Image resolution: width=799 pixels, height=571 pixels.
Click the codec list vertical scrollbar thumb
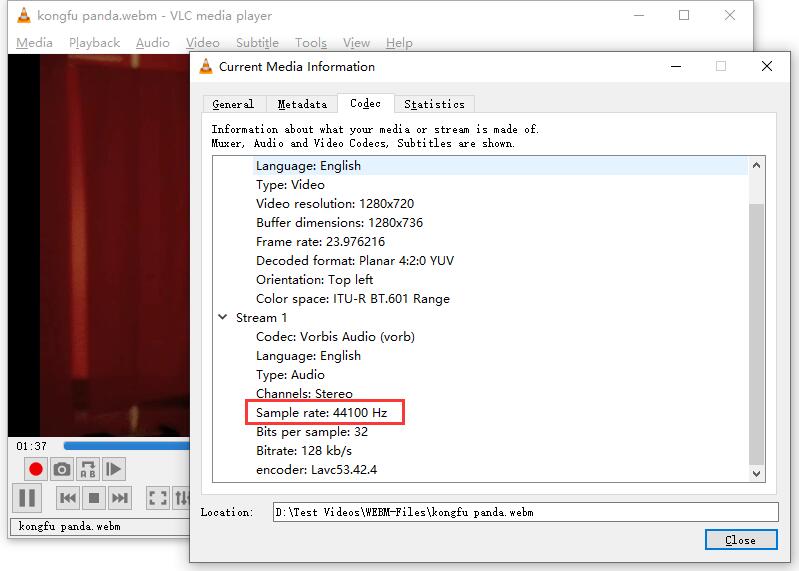click(756, 334)
